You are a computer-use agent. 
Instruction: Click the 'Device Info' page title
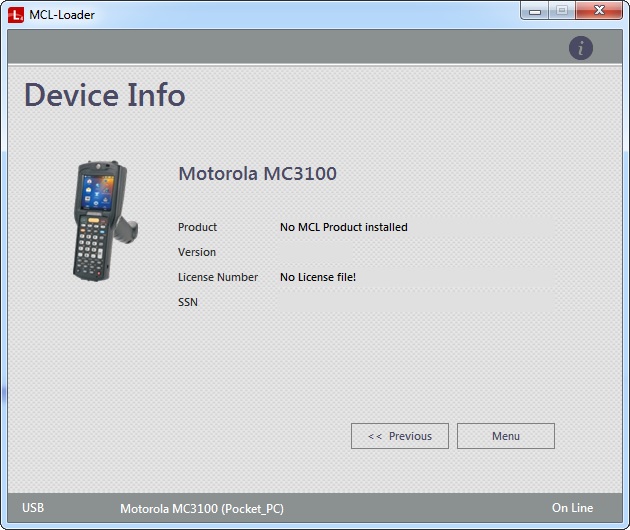point(105,95)
